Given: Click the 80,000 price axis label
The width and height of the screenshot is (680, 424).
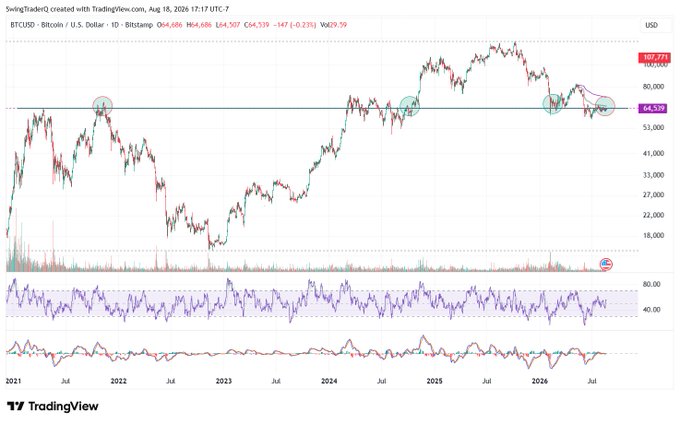Looking at the screenshot, I should click(653, 86).
